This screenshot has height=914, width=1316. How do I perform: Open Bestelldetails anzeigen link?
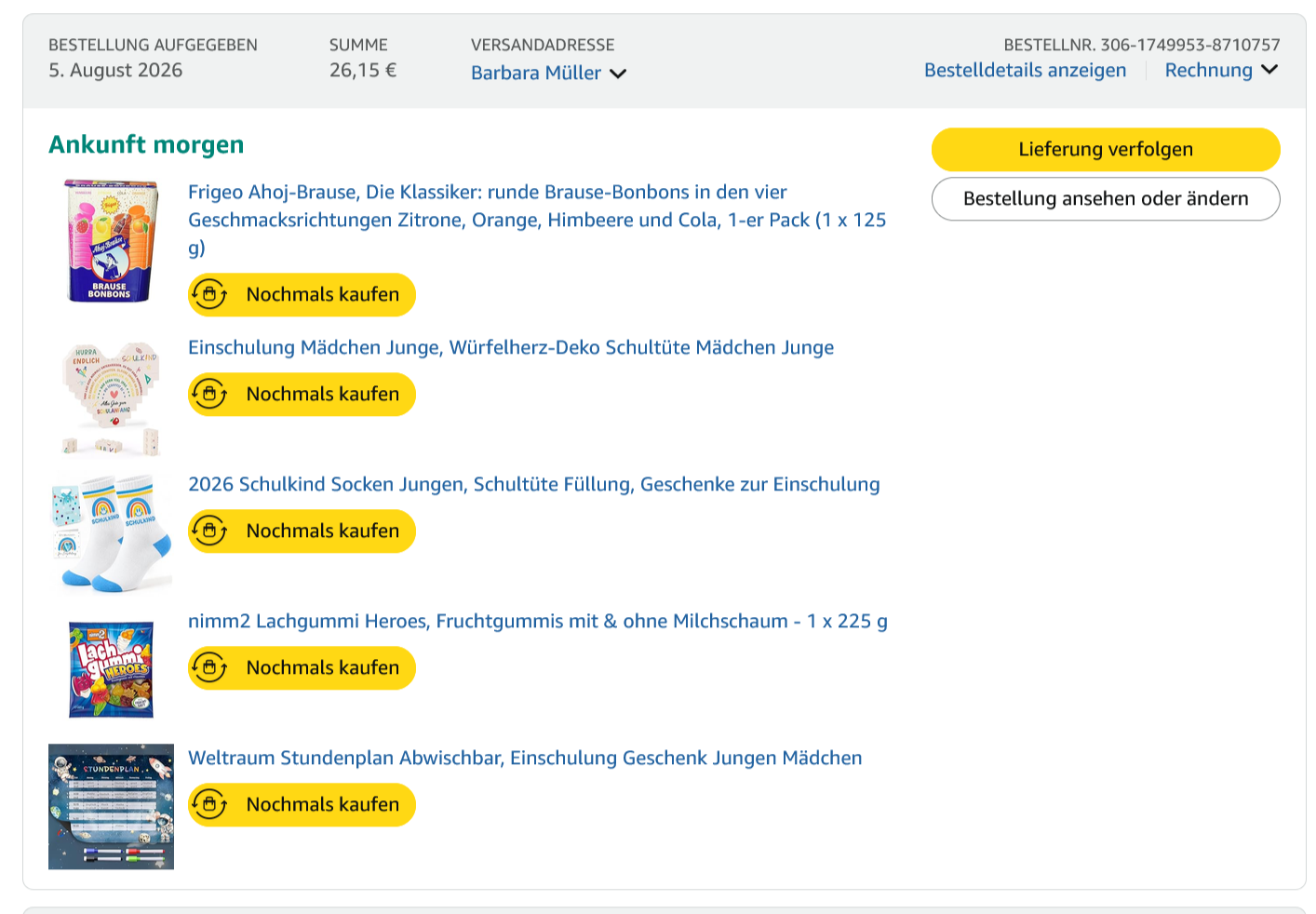point(1025,70)
